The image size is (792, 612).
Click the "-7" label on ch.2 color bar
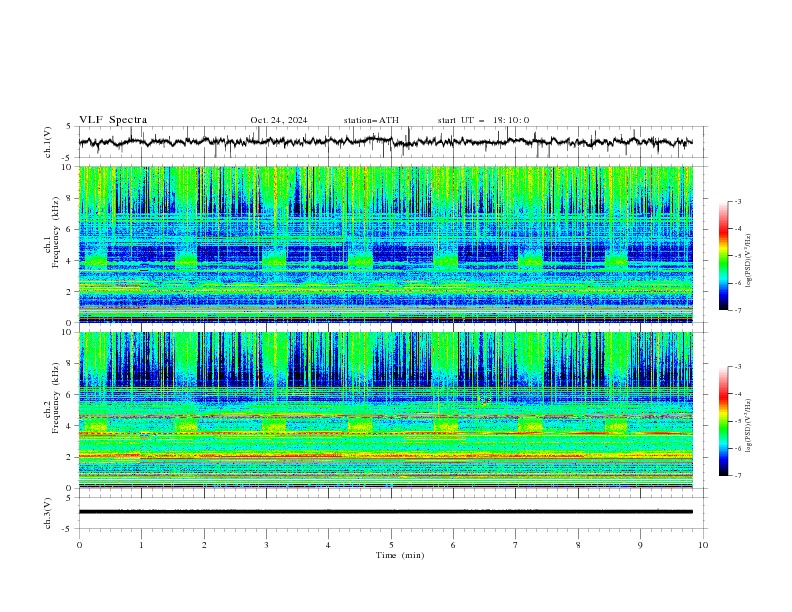click(x=737, y=476)
